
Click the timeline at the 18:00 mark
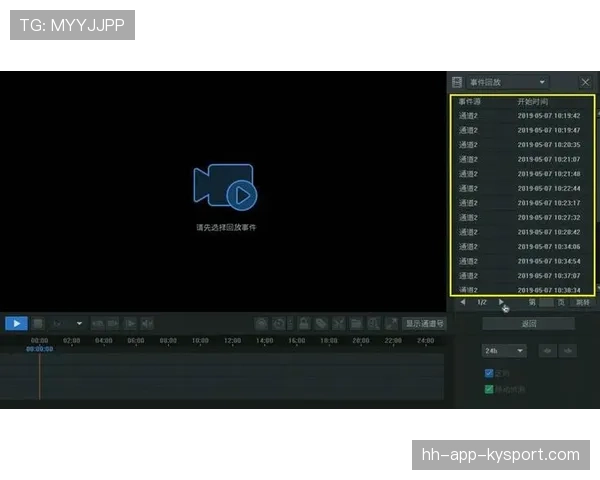point(329,341)
